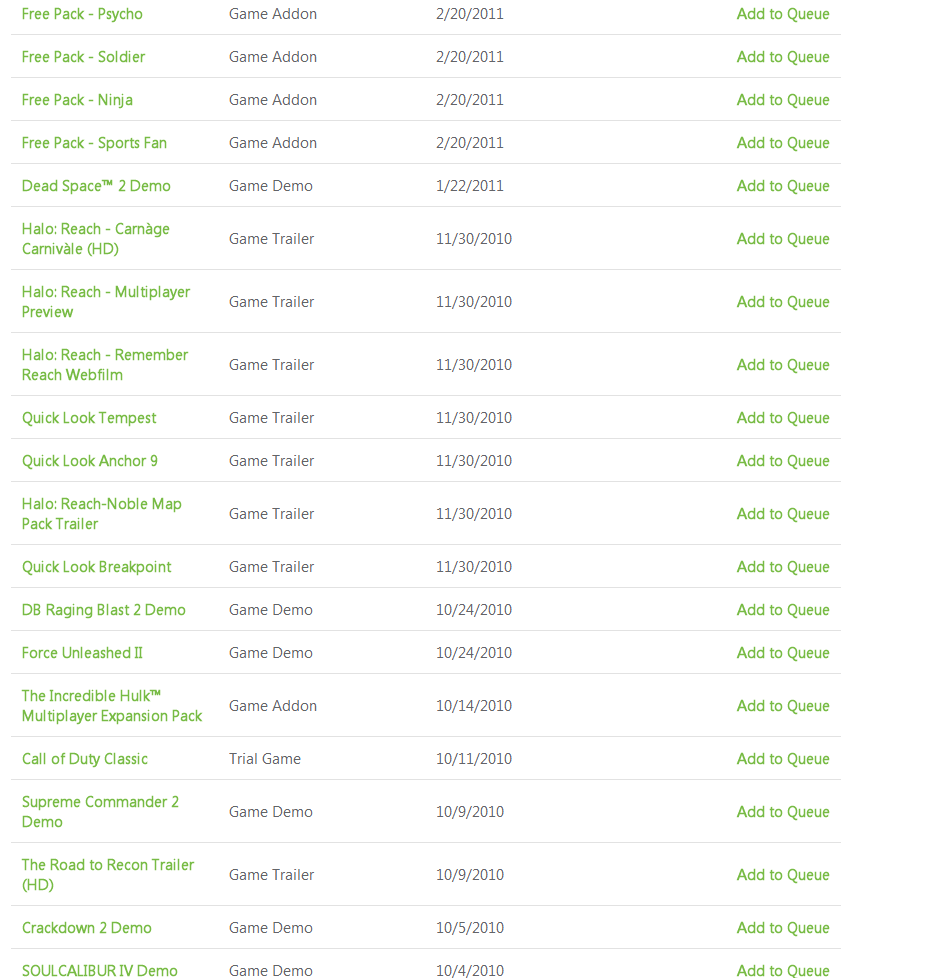This screenshot has width=948, height=978.
Task: Open the Force Unleashed II link
Action: pos(82,653)
